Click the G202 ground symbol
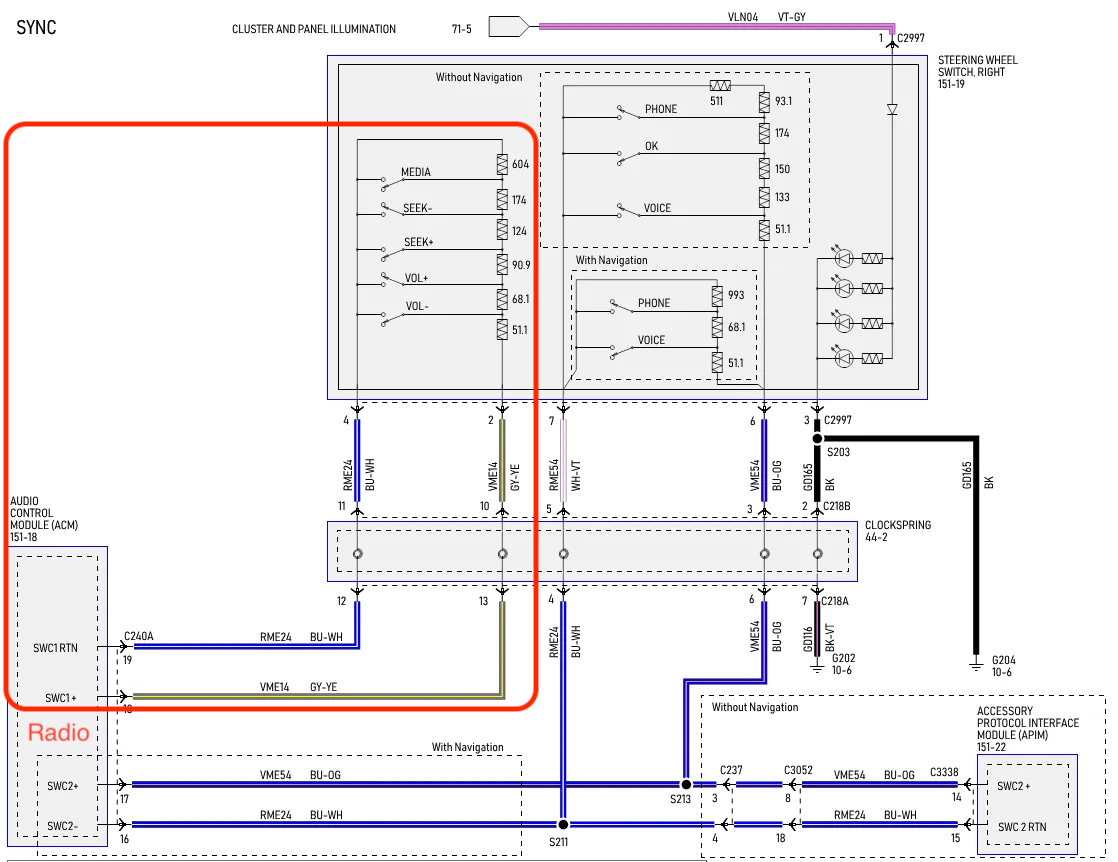This screenshot has width=1118, height=862. click(x=817, y=668)
